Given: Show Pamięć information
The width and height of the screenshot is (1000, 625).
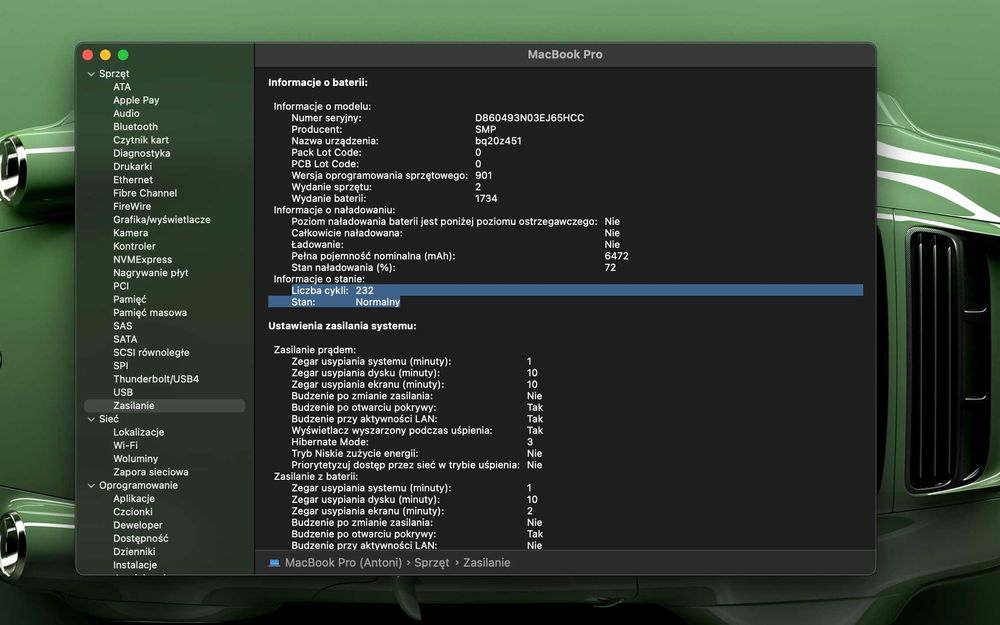Looking at the screenshot, I should click(129, 299).
